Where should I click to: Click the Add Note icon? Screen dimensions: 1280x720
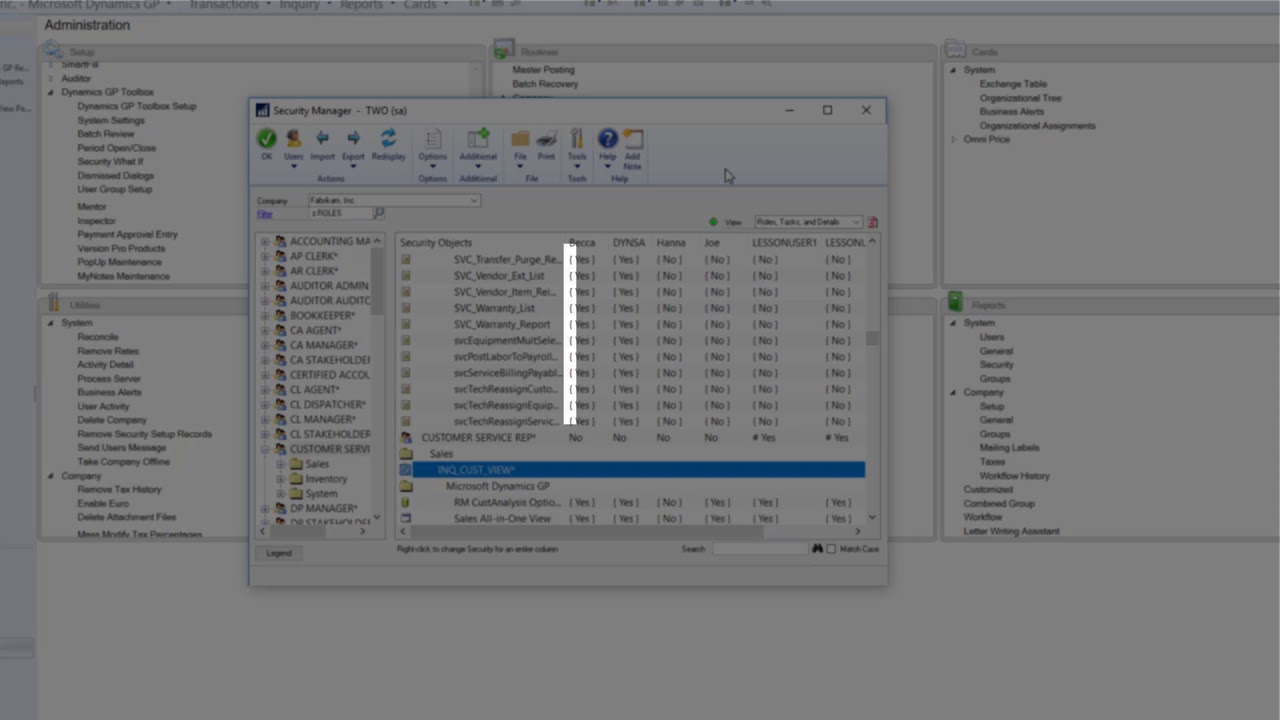[633, 139]
